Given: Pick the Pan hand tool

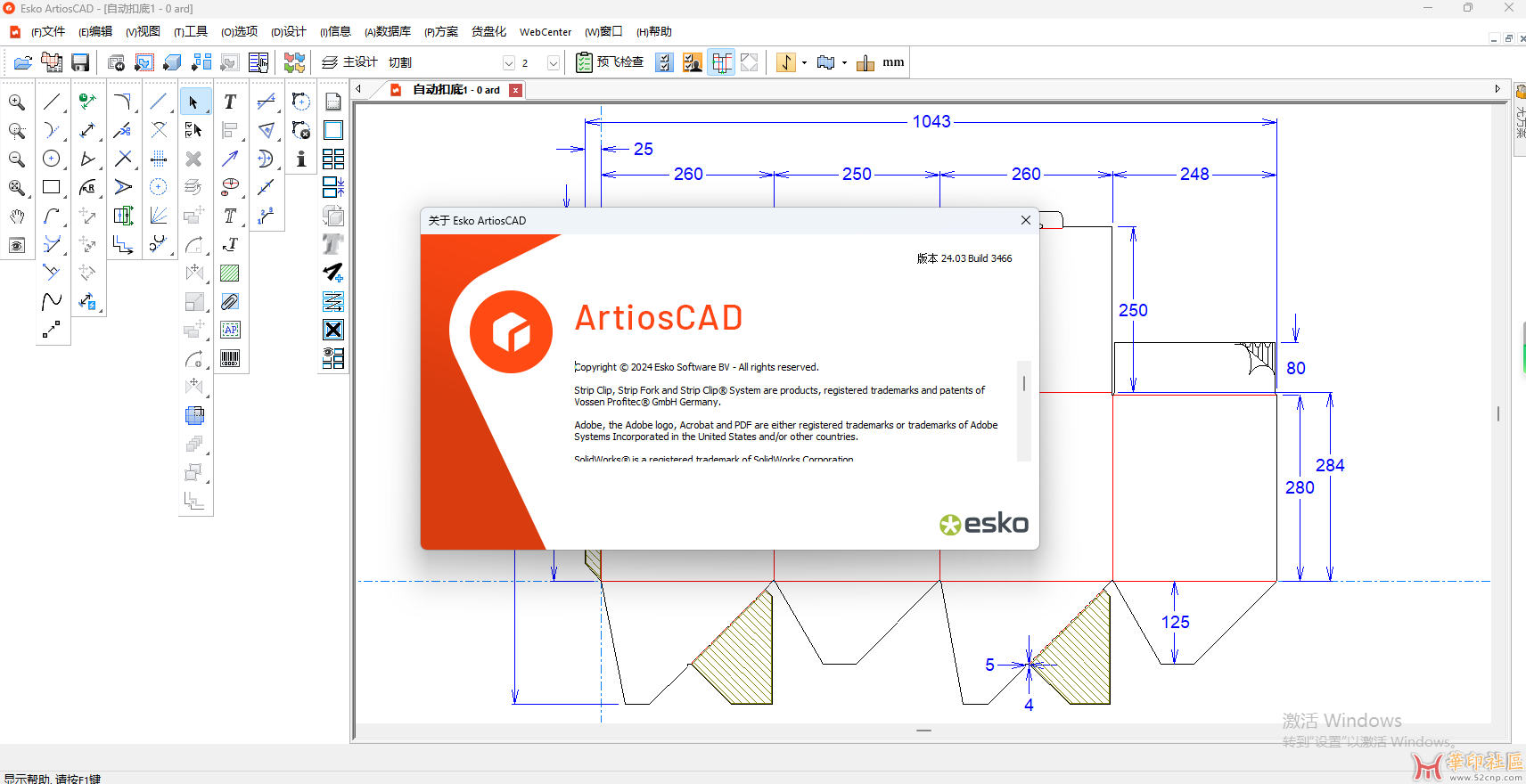Looking at the screenshot, I should tap(17, 216).
